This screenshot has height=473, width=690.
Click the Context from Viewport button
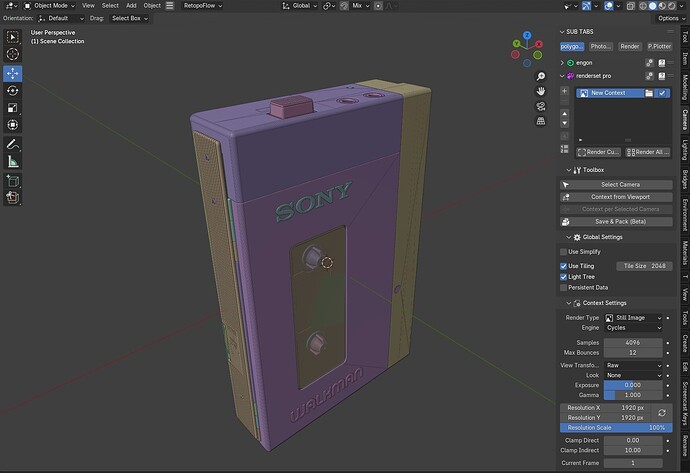pyautogui.click(x=616, y=197)
